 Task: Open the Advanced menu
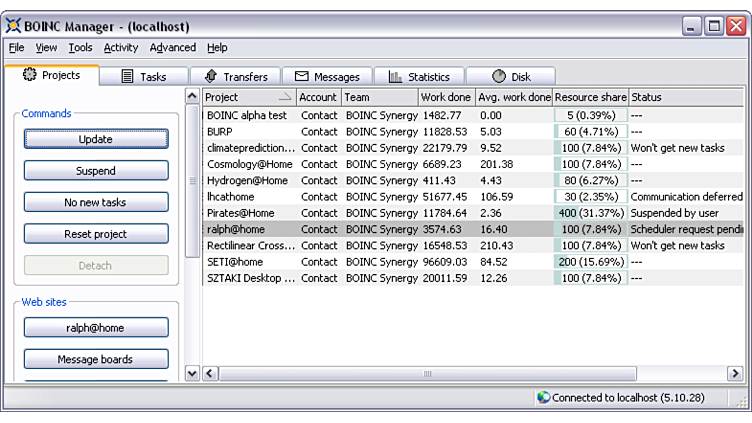pos(173,48)
